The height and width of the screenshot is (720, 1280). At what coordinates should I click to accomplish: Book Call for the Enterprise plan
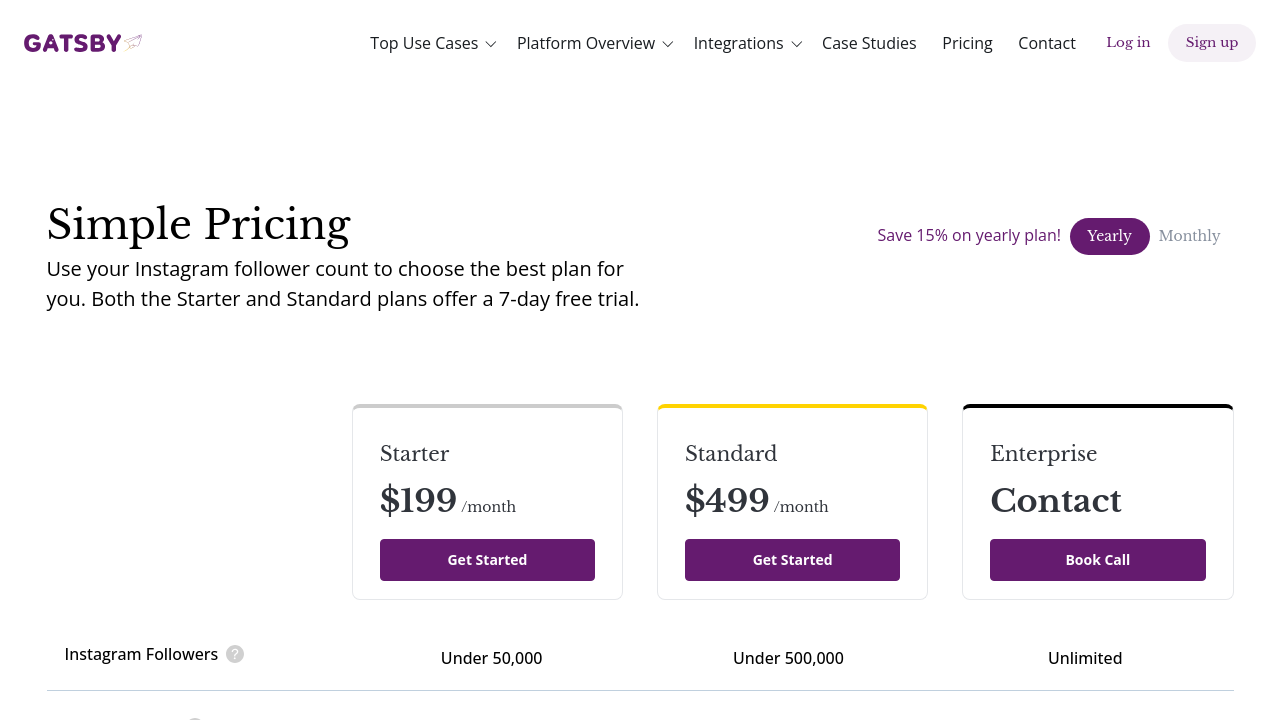(x=1098, y=560)
